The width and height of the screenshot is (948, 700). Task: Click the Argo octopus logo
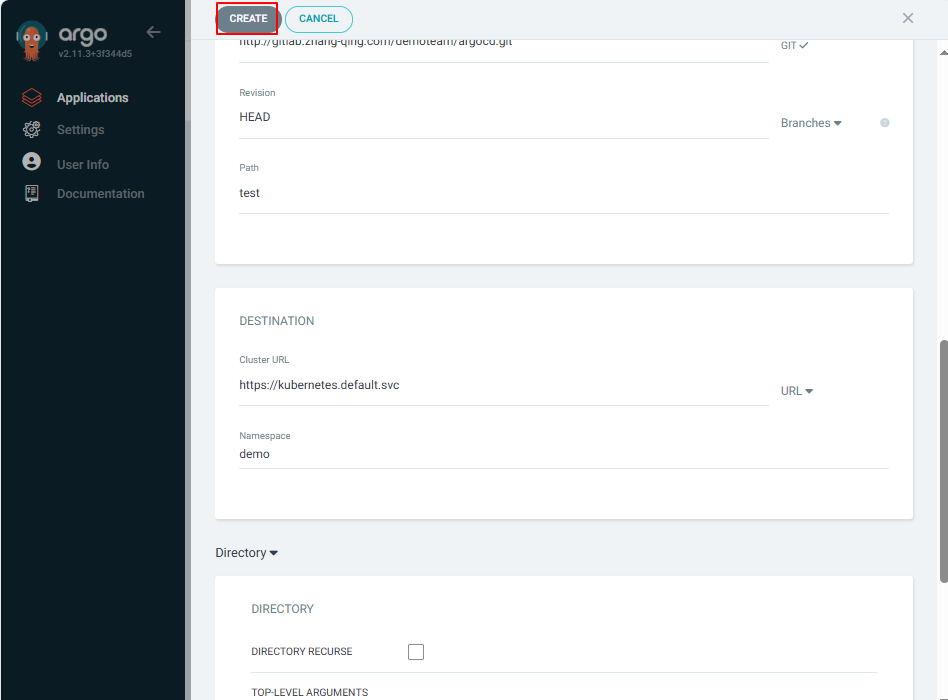[x=31, y=41]
